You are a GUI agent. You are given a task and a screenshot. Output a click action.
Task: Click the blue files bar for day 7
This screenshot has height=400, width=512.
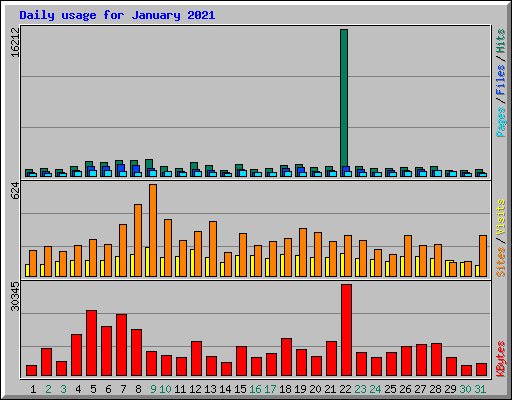[x=121, y=168]
